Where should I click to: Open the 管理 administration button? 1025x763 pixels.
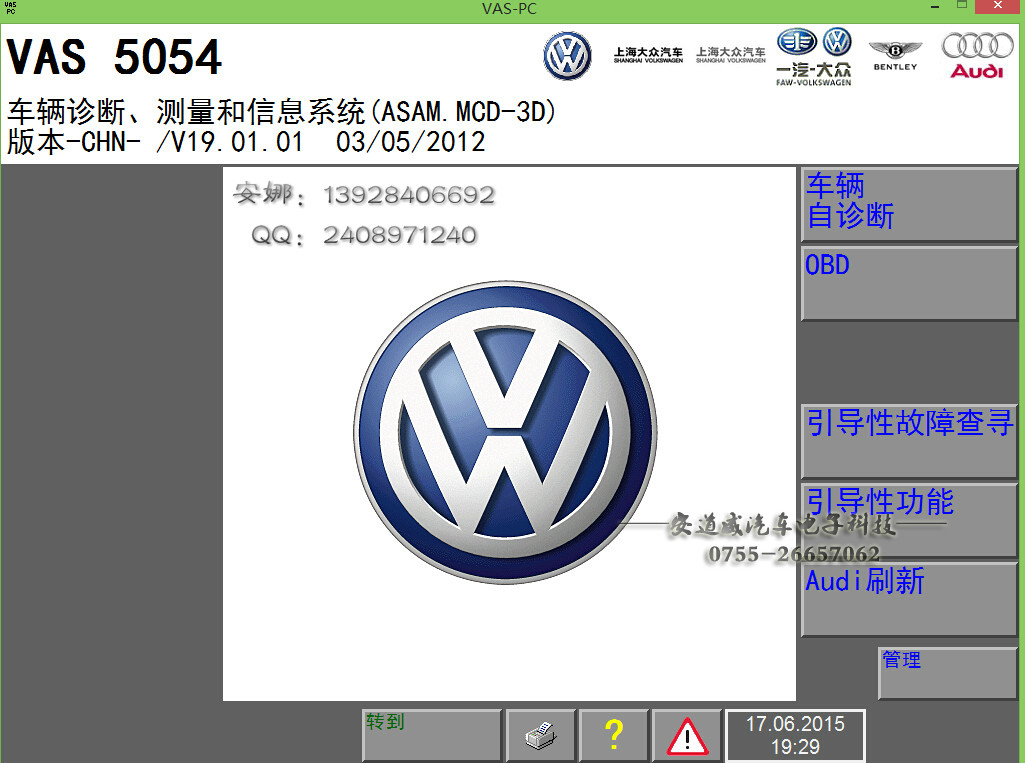(947, 673)
